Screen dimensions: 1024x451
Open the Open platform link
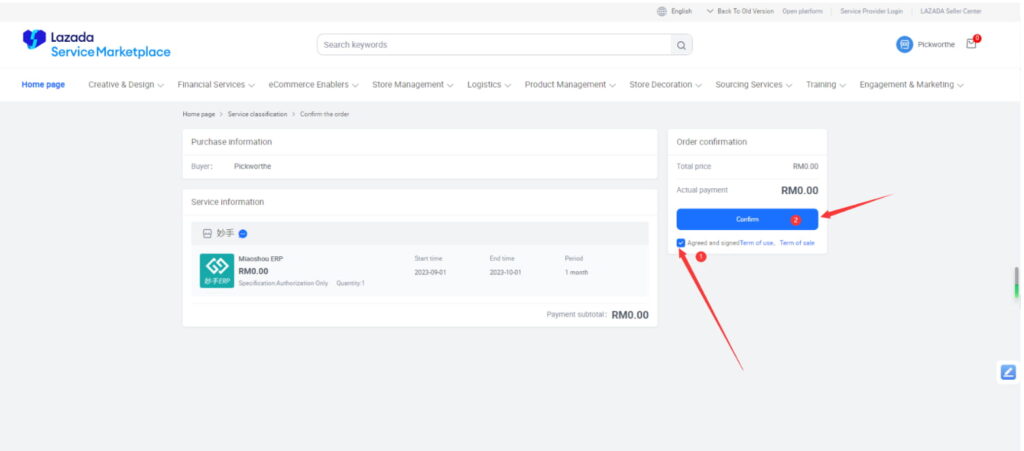click(802, 11)
